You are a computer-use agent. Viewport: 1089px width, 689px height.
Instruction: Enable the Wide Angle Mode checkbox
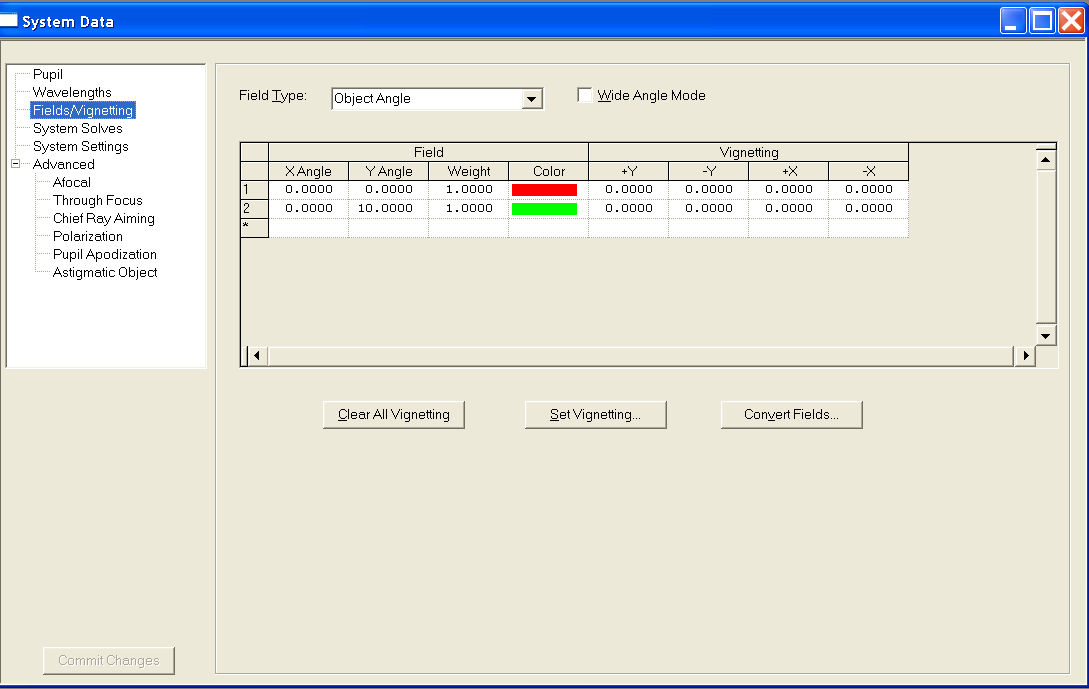[x=585, y=95]
